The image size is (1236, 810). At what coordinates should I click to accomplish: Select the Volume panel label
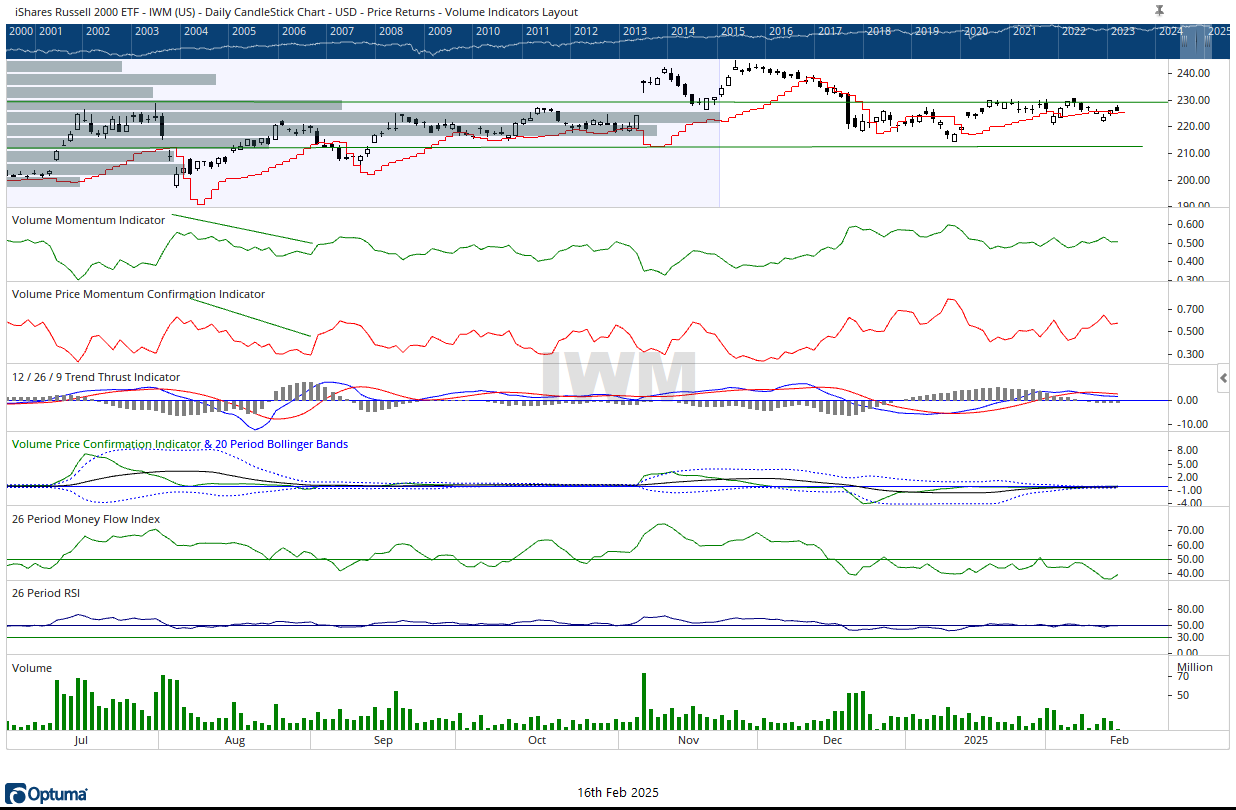coord(31,667)
